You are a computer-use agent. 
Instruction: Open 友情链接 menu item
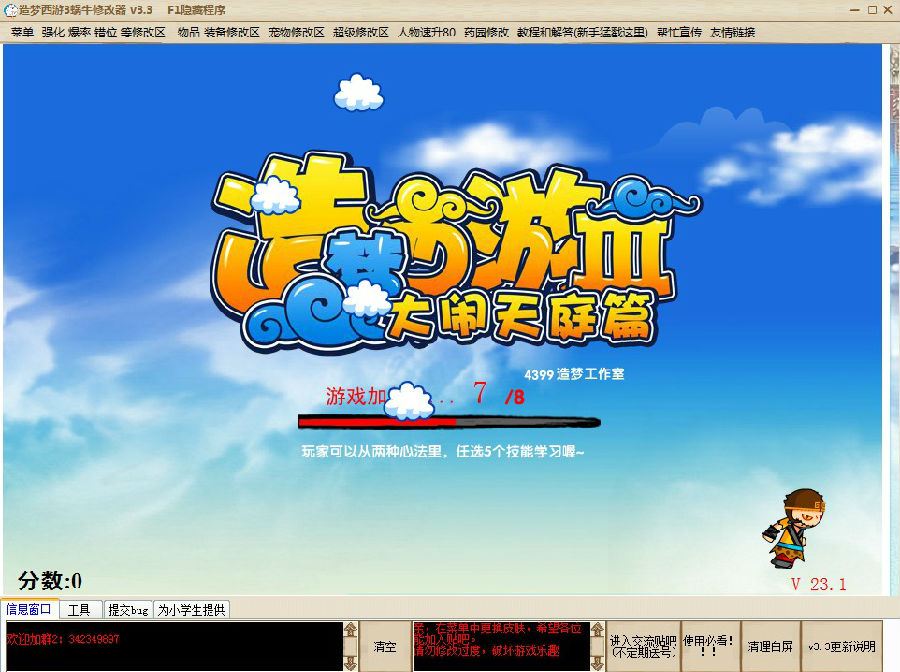pos(732,32)
